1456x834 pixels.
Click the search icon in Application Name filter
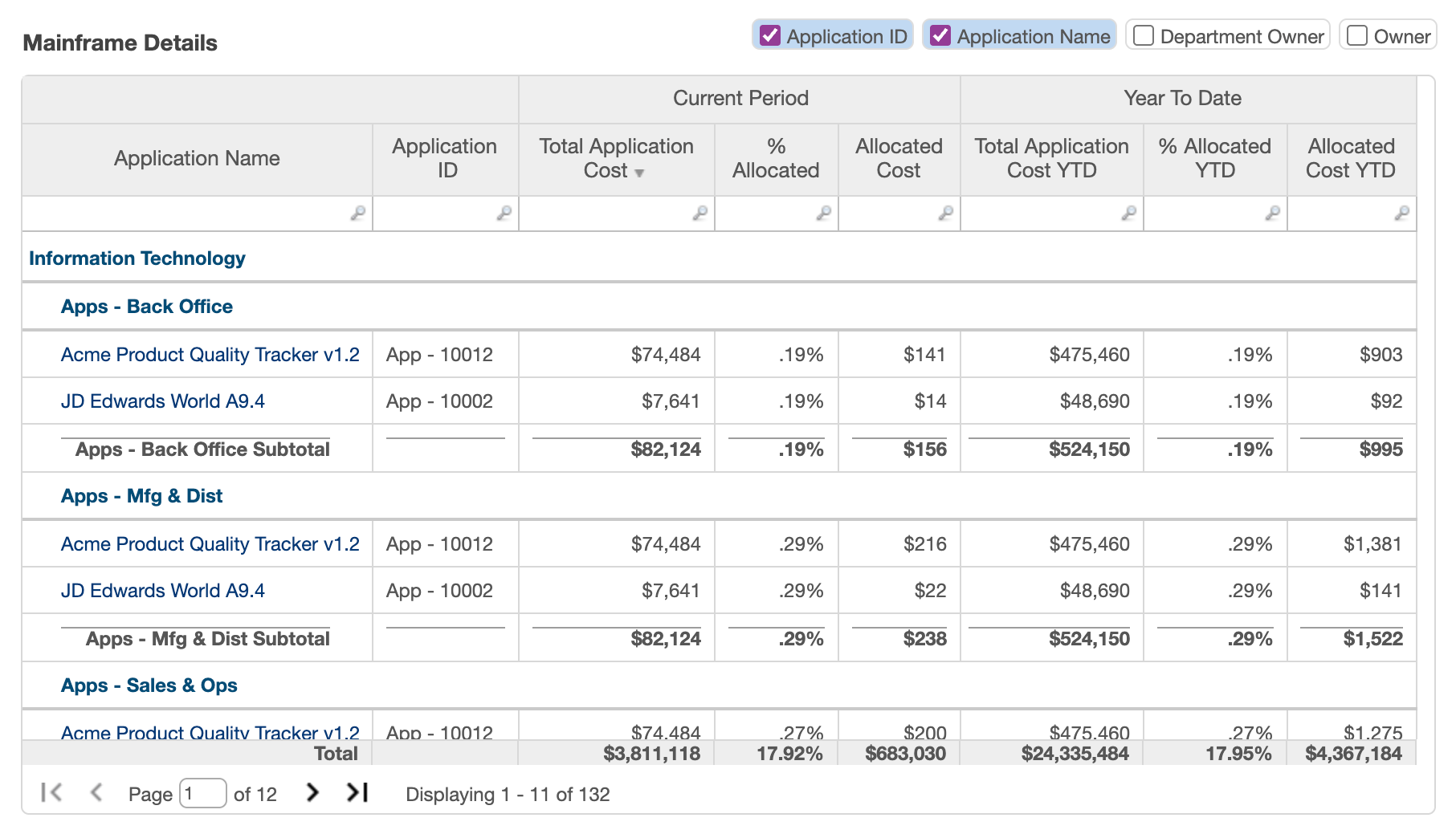(357, 213)
